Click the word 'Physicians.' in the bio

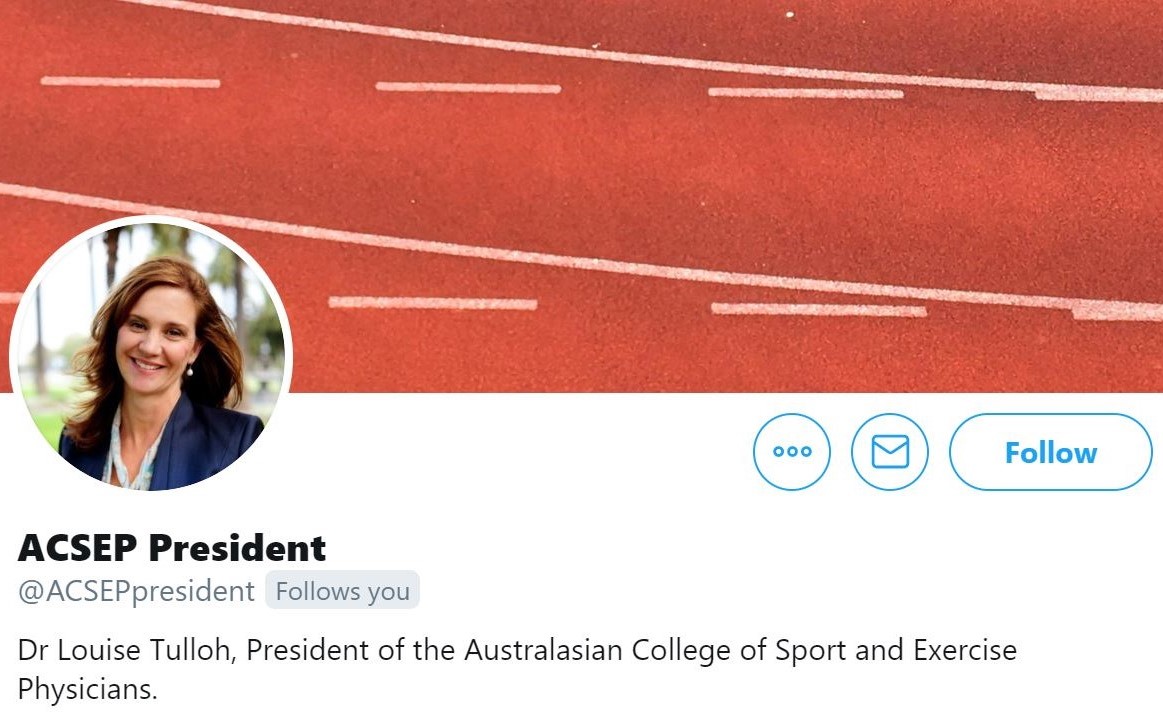[x=88, y=689]
